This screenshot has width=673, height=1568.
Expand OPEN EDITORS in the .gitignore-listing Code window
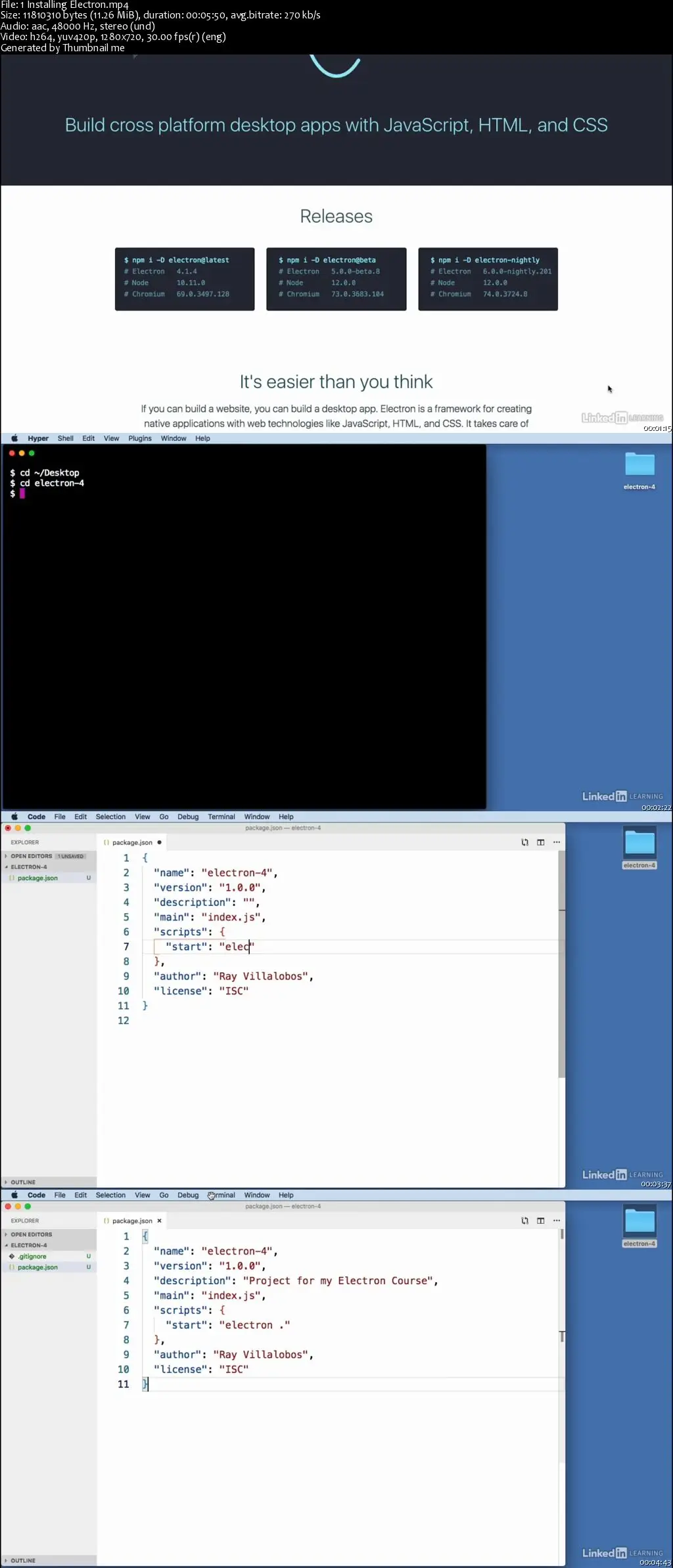[x=49, y=1234]
